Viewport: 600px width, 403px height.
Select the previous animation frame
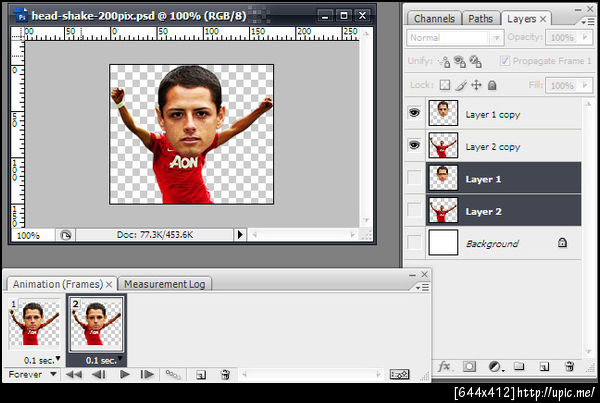pos(99,374)
